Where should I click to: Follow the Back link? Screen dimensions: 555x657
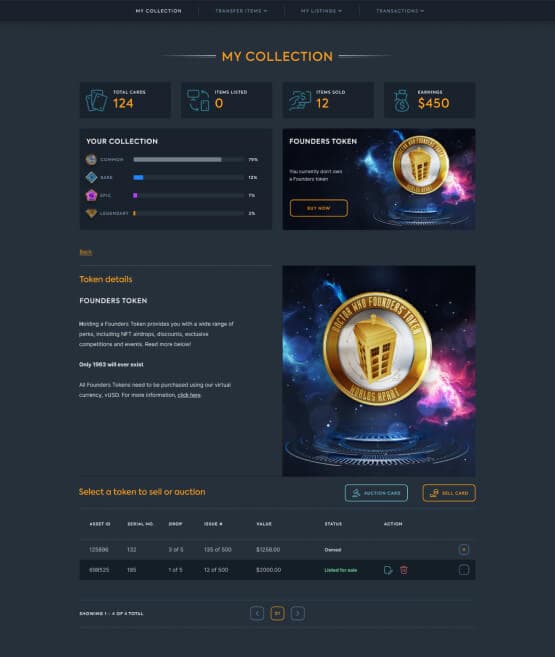86,252
